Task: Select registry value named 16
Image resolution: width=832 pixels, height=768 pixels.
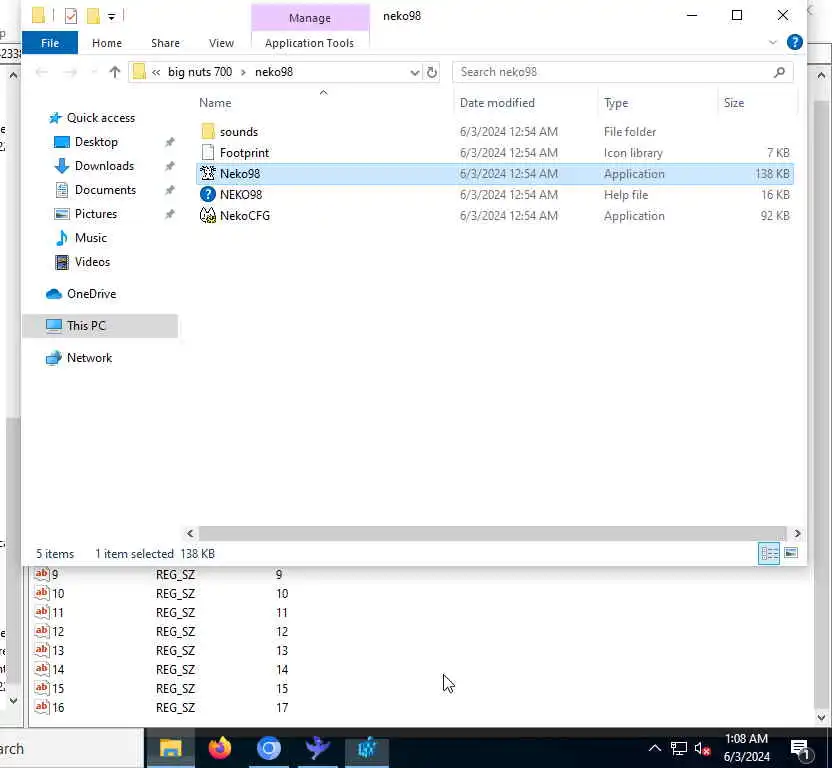Action: tap(57, 707)
